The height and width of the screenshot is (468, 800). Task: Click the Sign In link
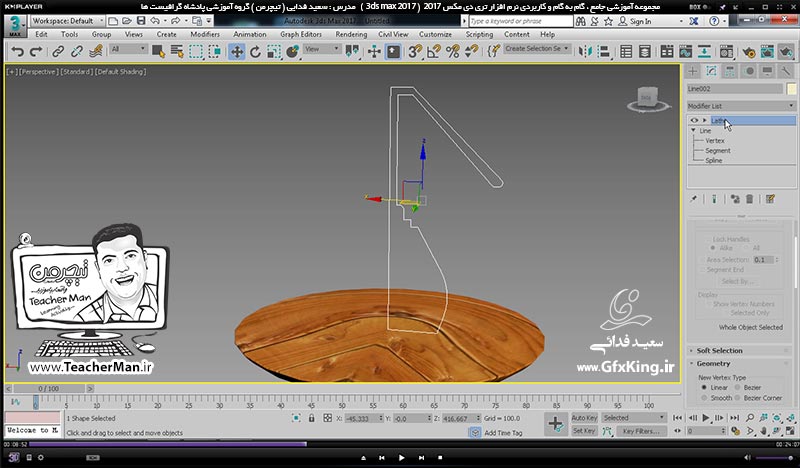tap(640, 21)
